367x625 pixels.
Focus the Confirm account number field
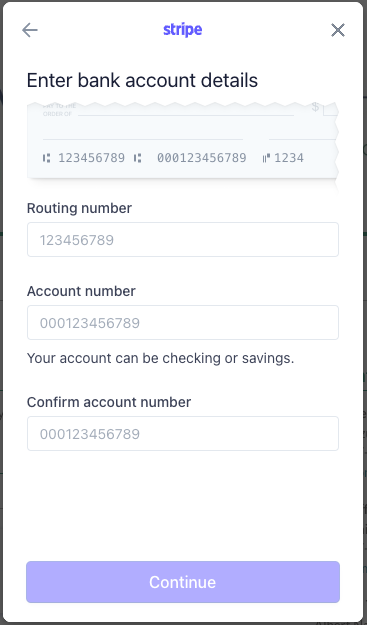point(183,434)
